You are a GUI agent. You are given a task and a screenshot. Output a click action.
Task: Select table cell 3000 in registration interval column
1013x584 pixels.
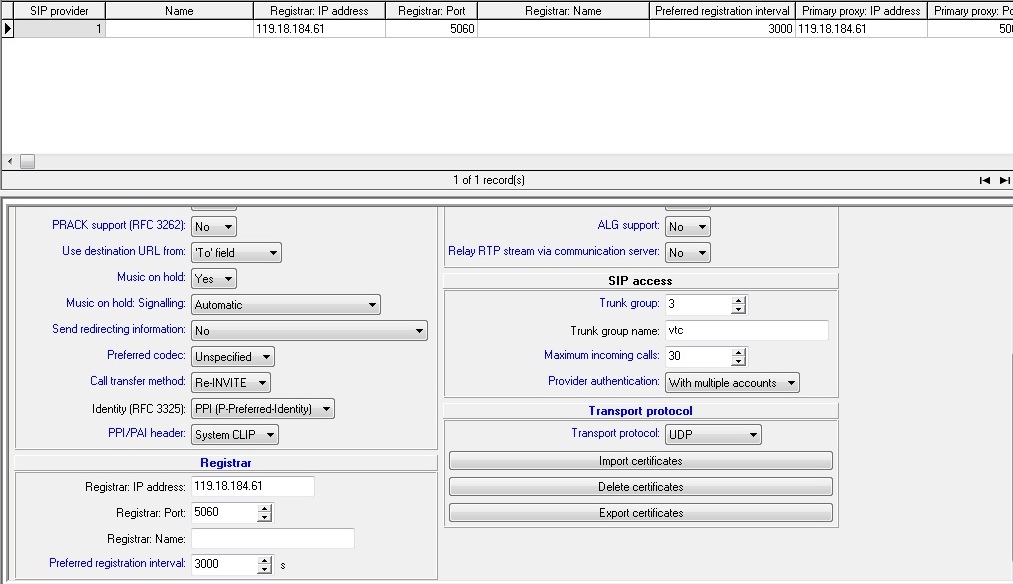pos(722,28)
